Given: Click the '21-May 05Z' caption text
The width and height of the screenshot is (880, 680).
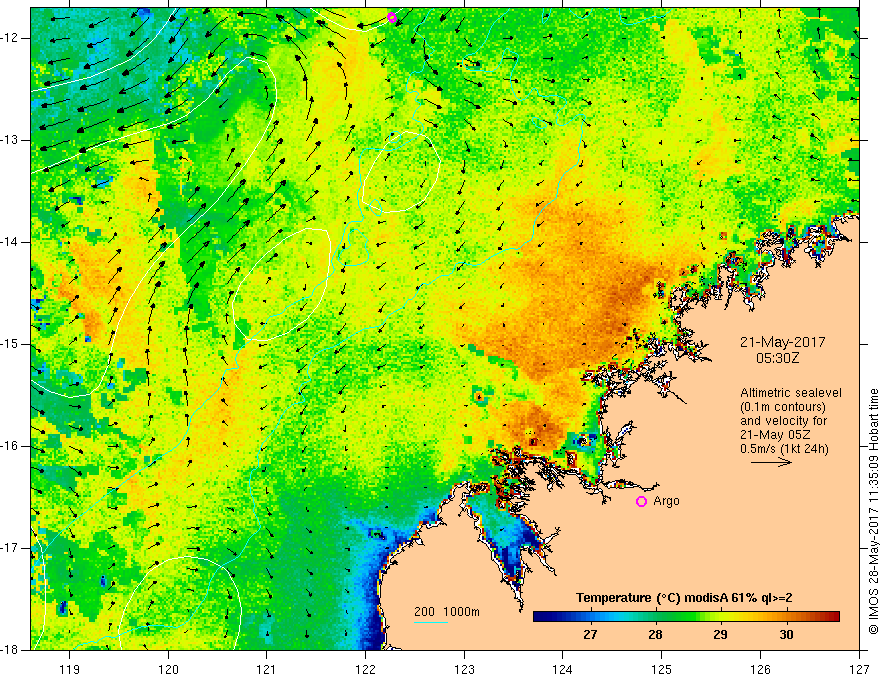Looking at the screenshot, I should click(775, 435).
